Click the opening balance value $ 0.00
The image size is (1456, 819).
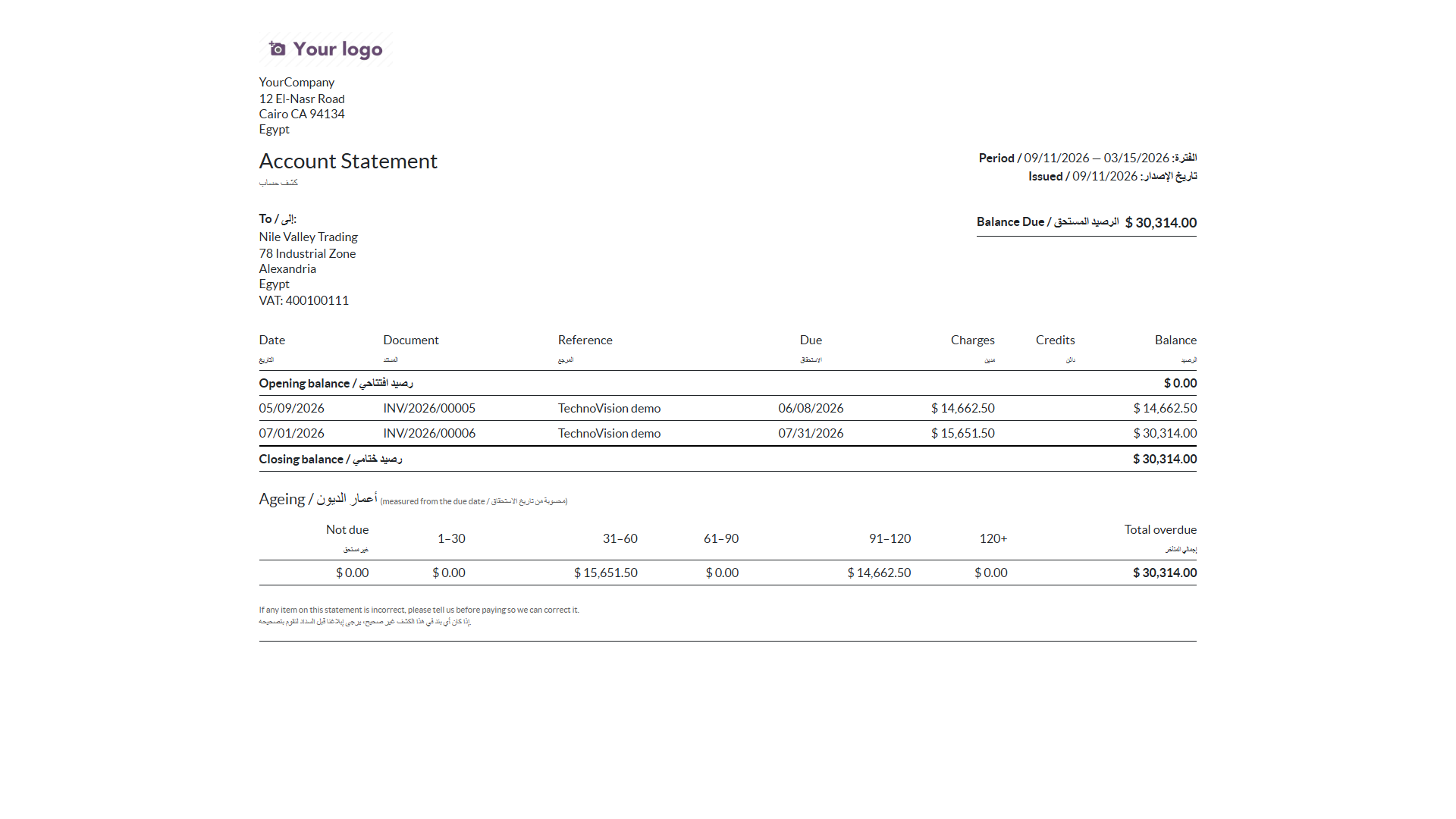(x=1181, y=383)
